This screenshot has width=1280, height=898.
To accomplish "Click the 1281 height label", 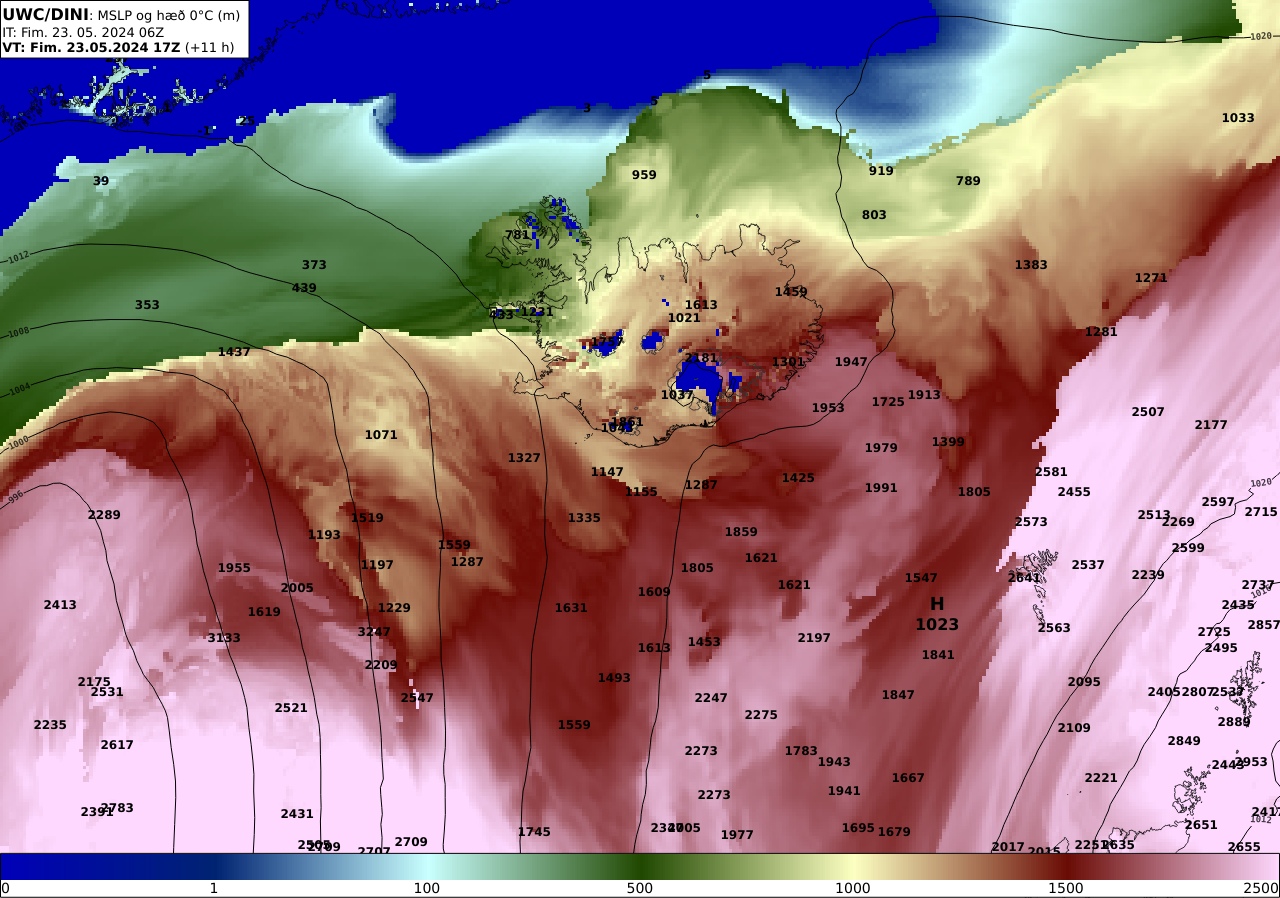I will pos(1101,332).
